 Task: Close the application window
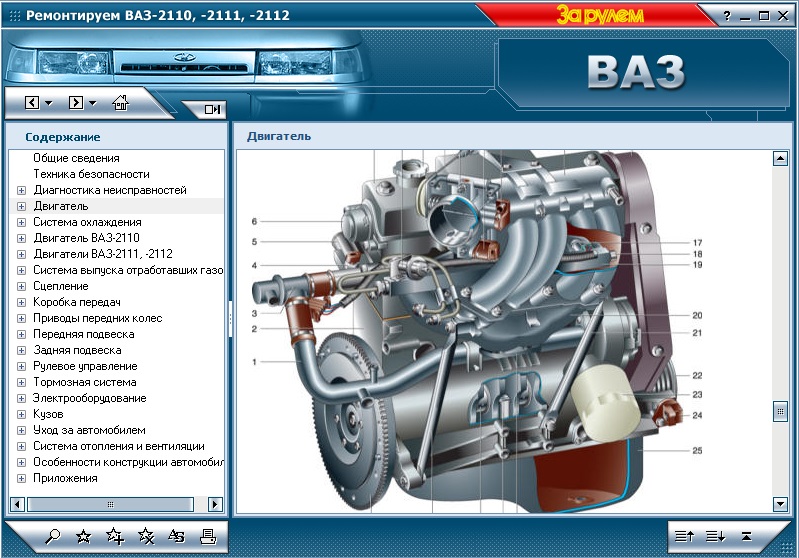tap(783, 16)
